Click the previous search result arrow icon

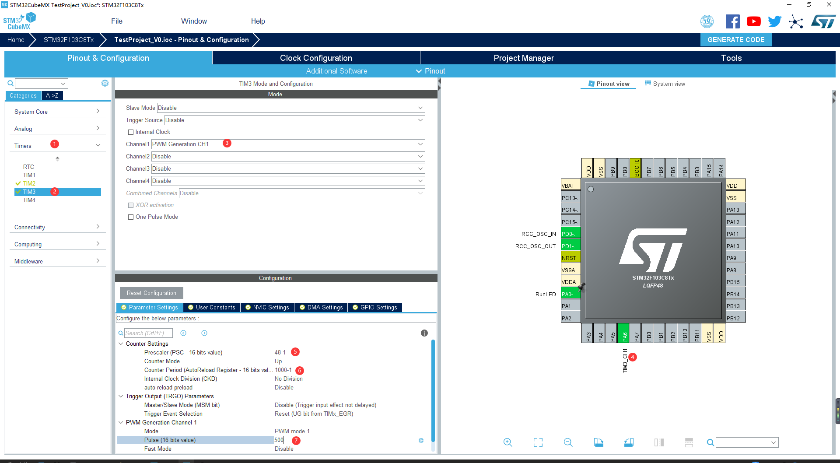point(183,333)
